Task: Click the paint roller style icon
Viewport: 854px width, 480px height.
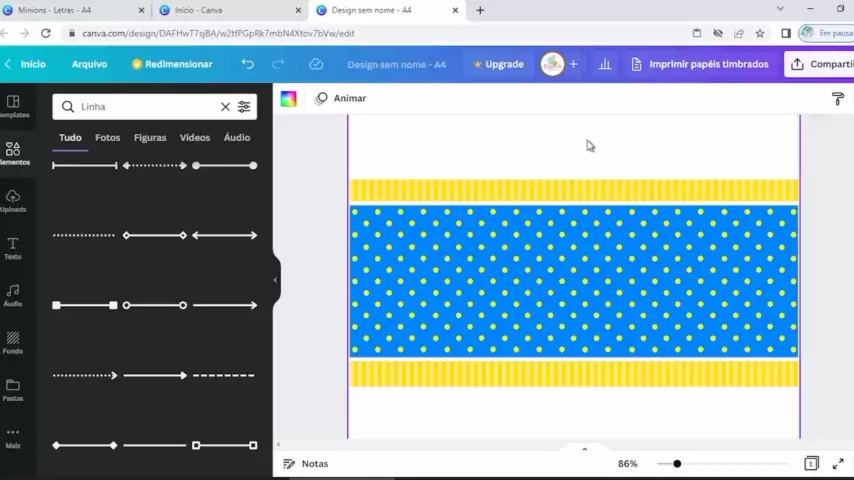Action: click(x=838, y=98)
